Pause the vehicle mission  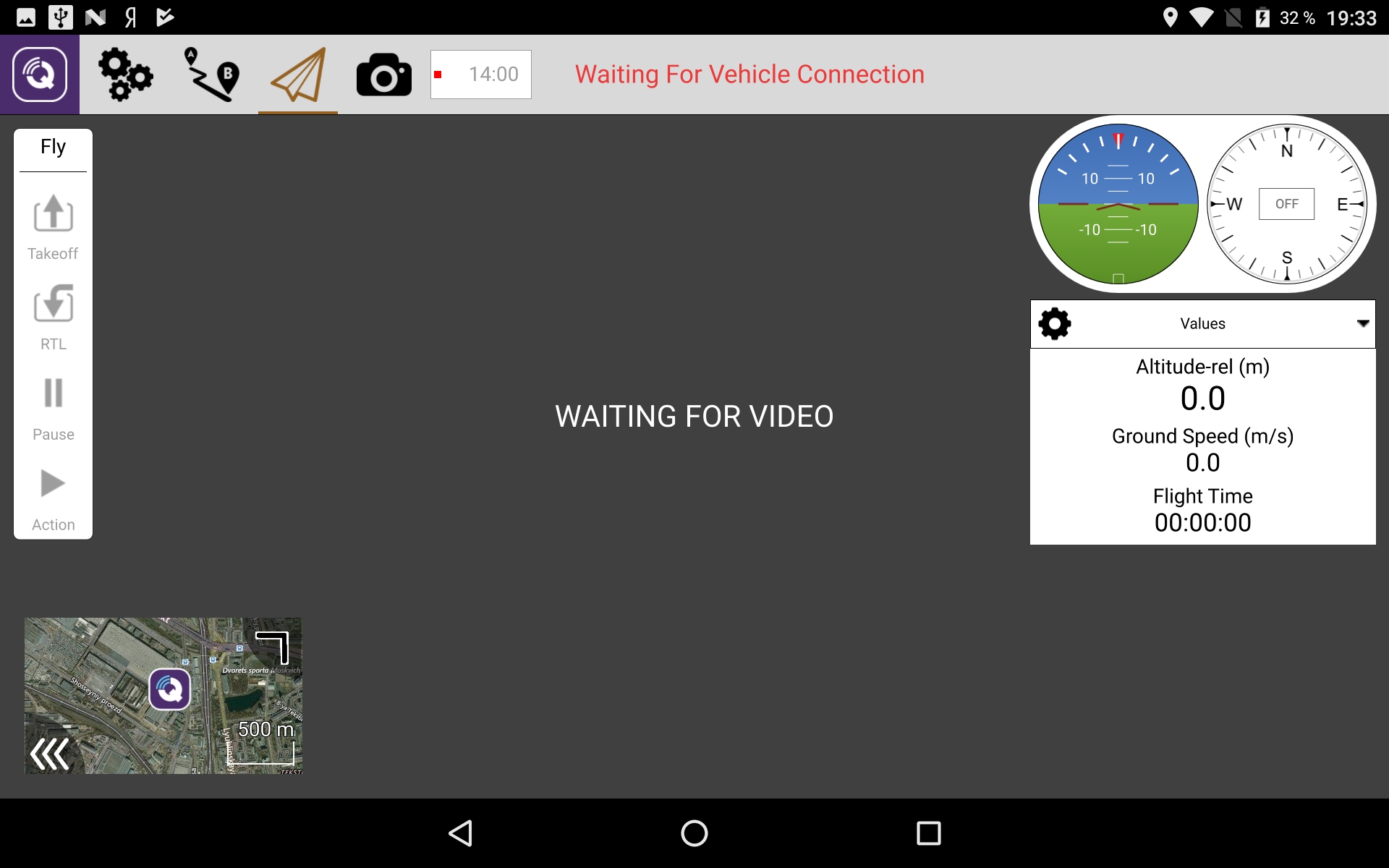53,409
